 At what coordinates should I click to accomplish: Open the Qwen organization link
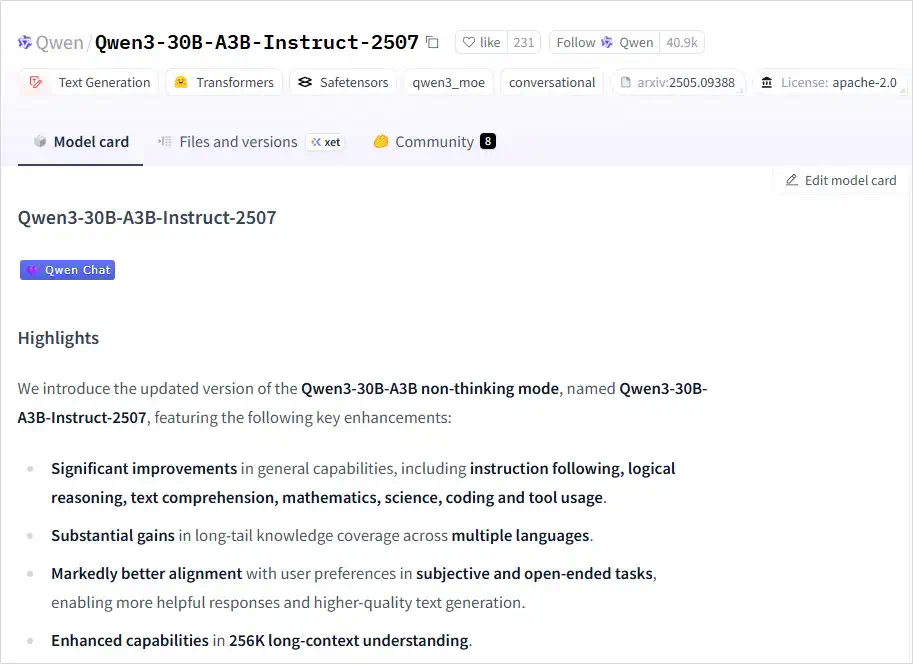click(59, 43)
